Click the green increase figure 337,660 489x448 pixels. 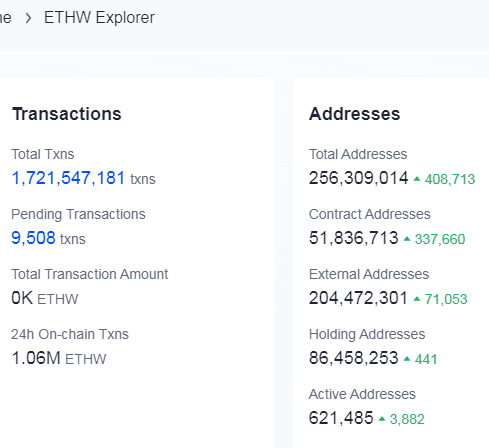pyautogui.click(x=440, y=239)
